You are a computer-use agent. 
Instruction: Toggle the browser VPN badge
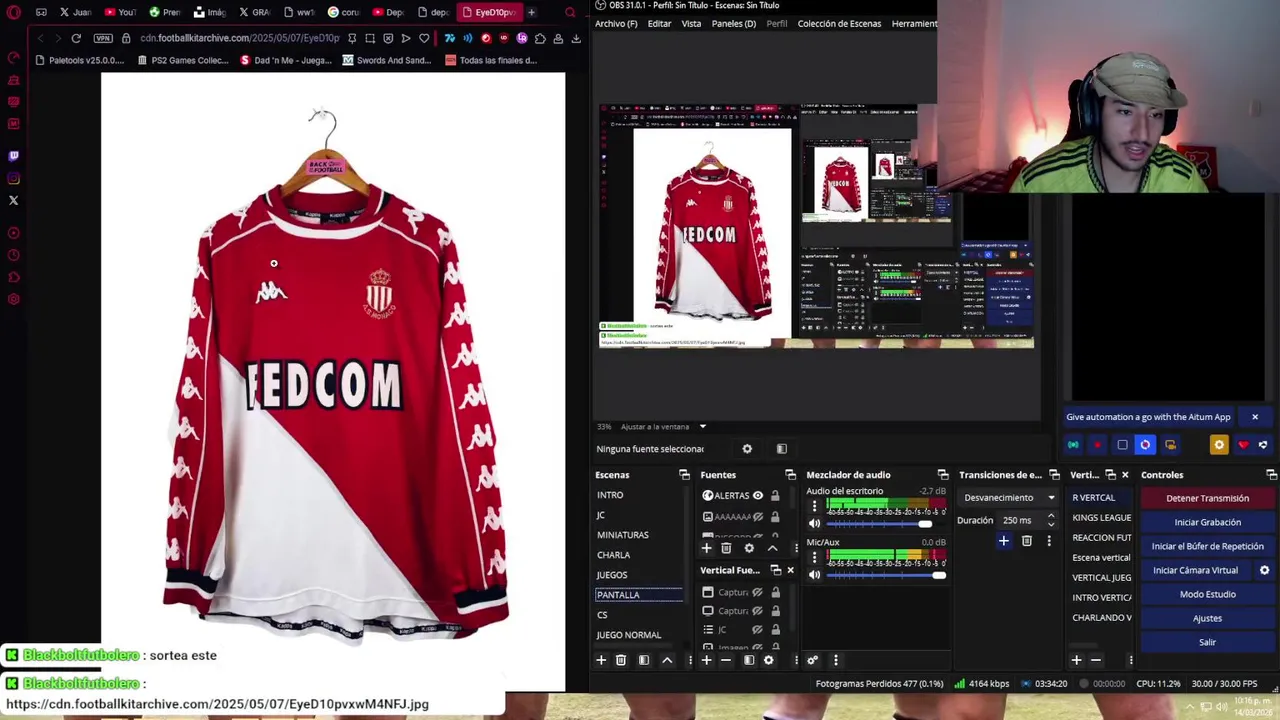103,38
